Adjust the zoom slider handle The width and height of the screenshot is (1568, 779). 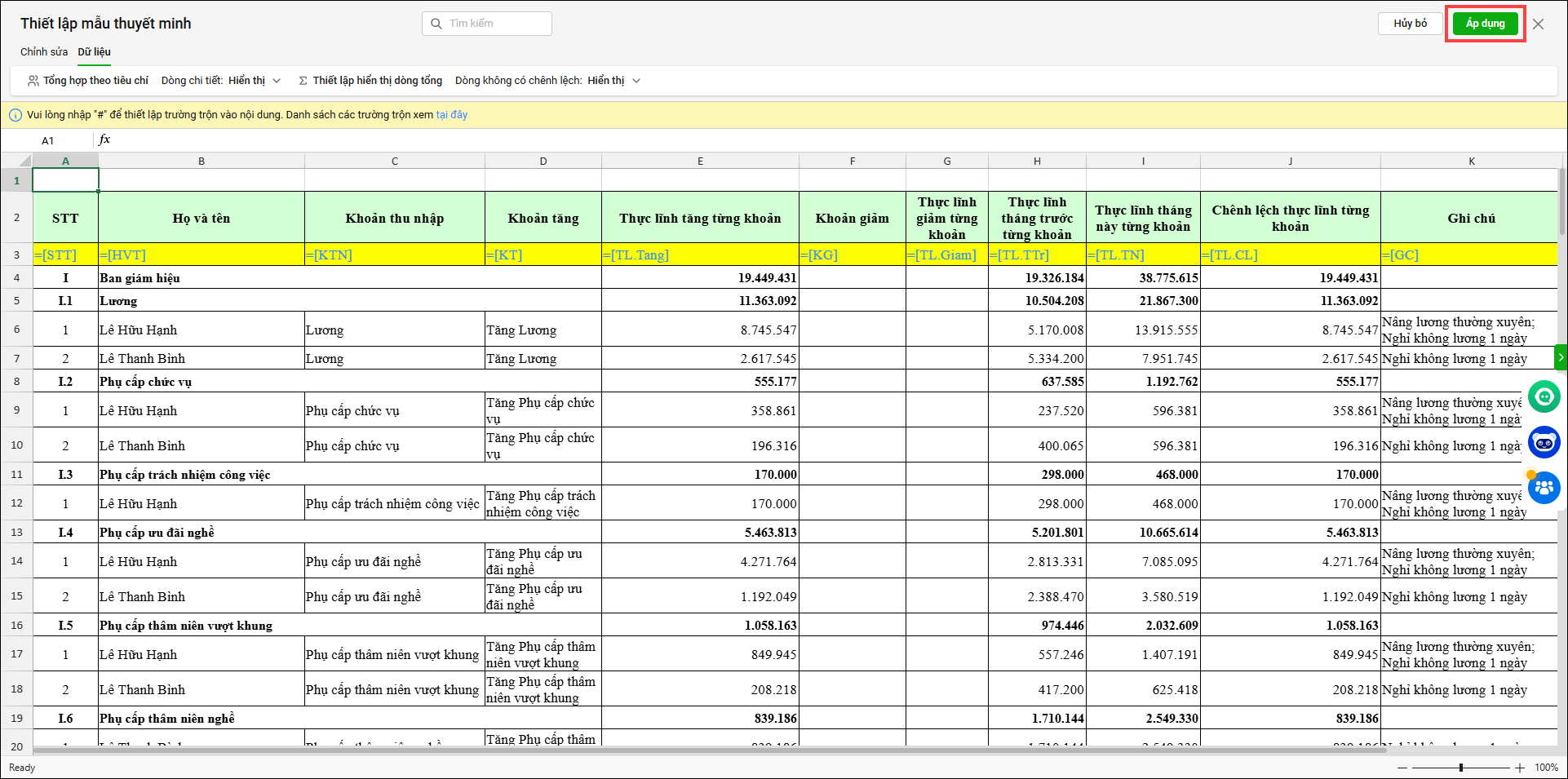[1460, 768]
